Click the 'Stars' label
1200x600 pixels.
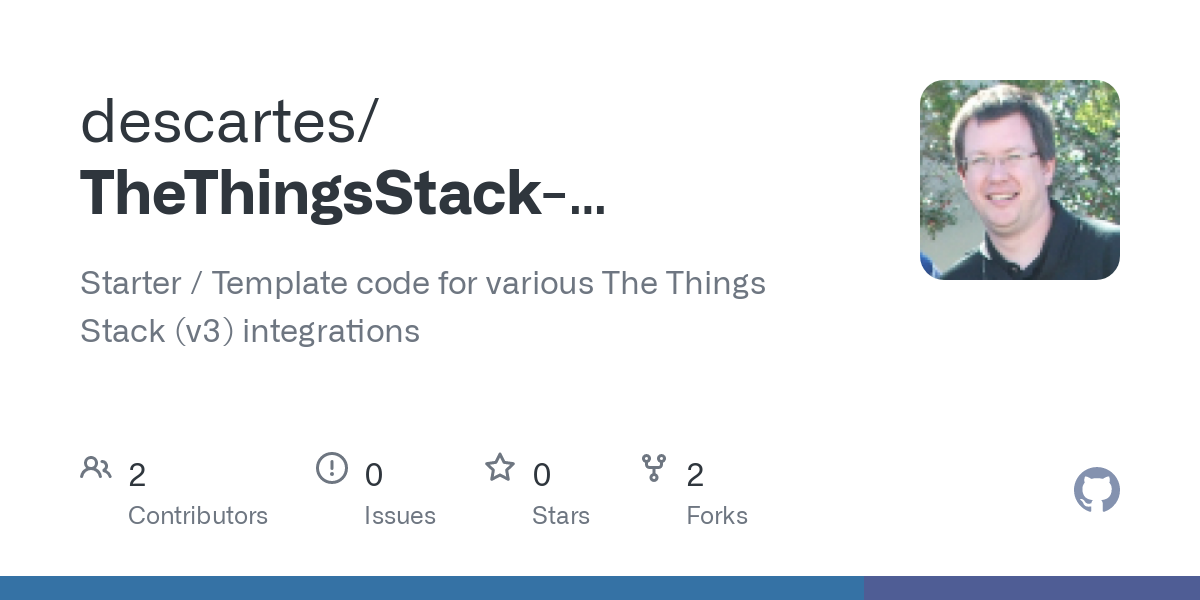pyautogui.click(x=561, y=516)
